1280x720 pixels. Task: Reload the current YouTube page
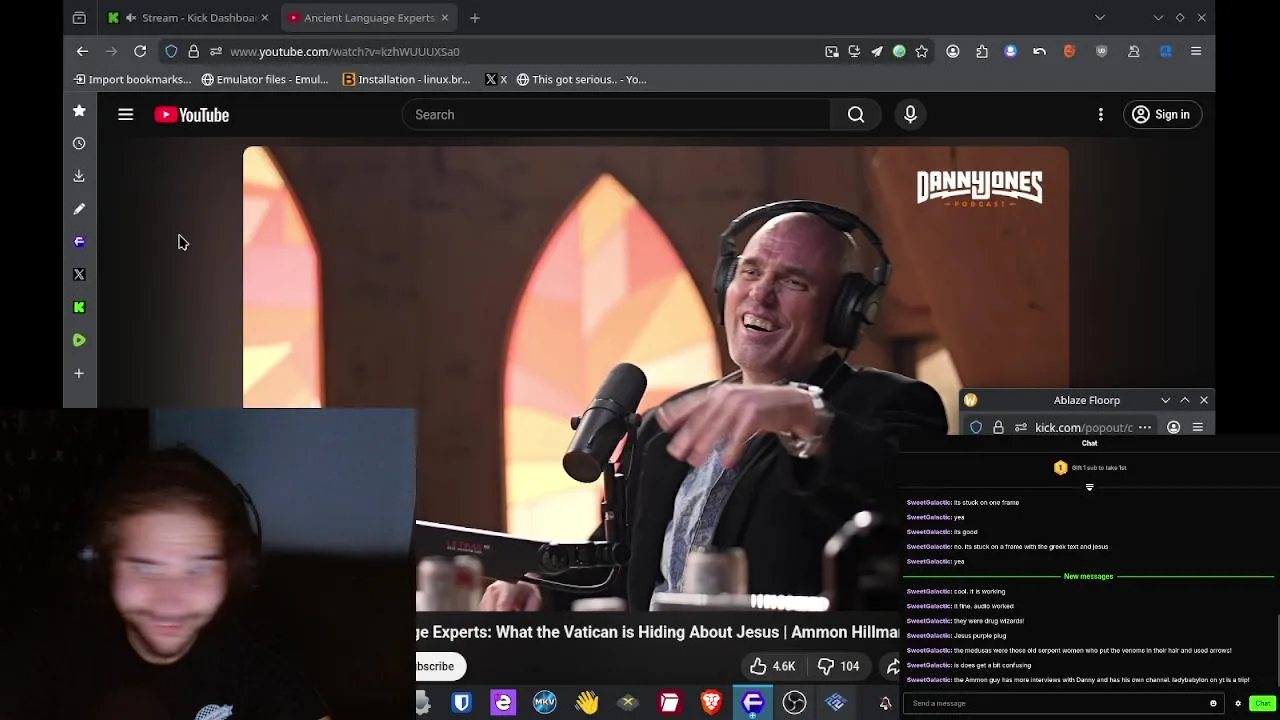(140, 51)
